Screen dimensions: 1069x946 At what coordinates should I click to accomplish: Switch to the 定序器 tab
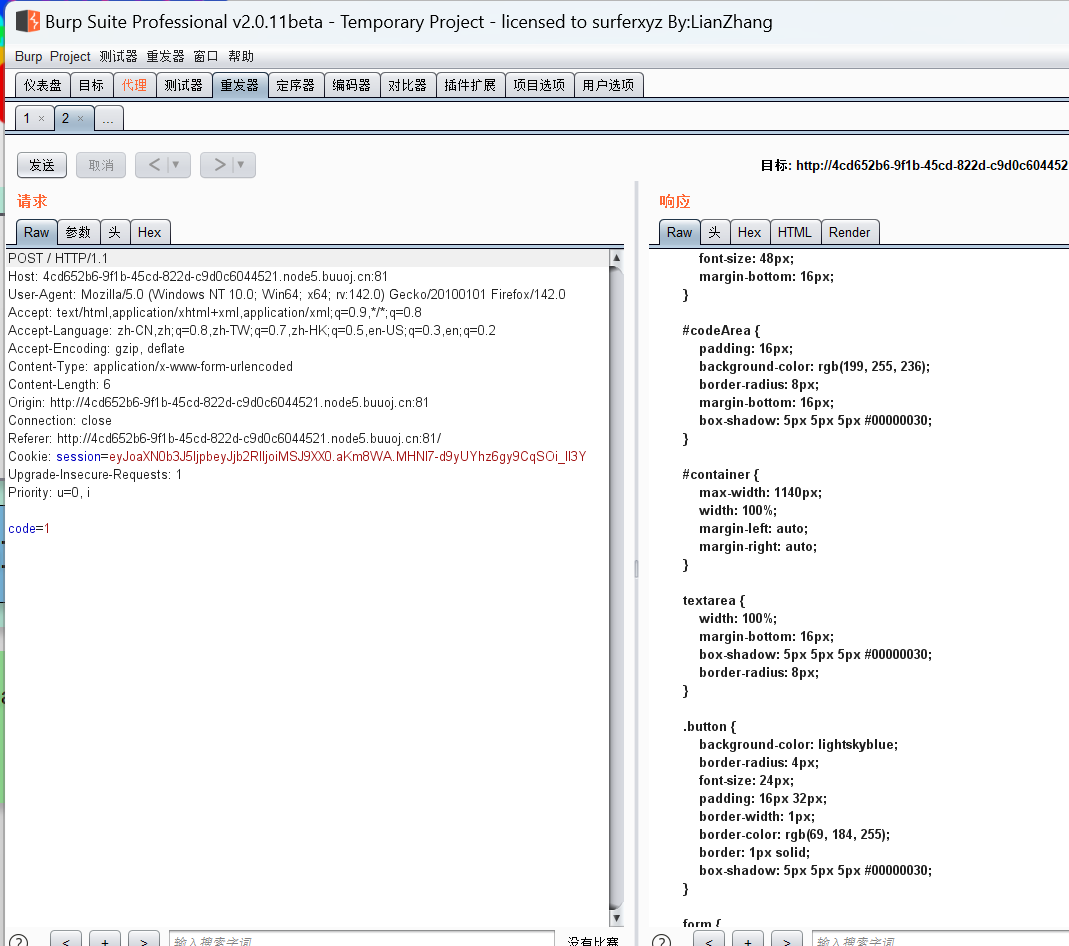pos(296,85)
